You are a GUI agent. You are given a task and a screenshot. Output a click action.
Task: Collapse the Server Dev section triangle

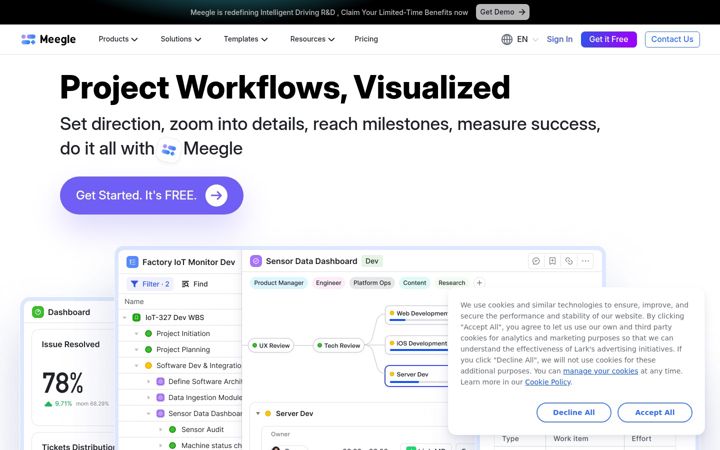(258, 413)
